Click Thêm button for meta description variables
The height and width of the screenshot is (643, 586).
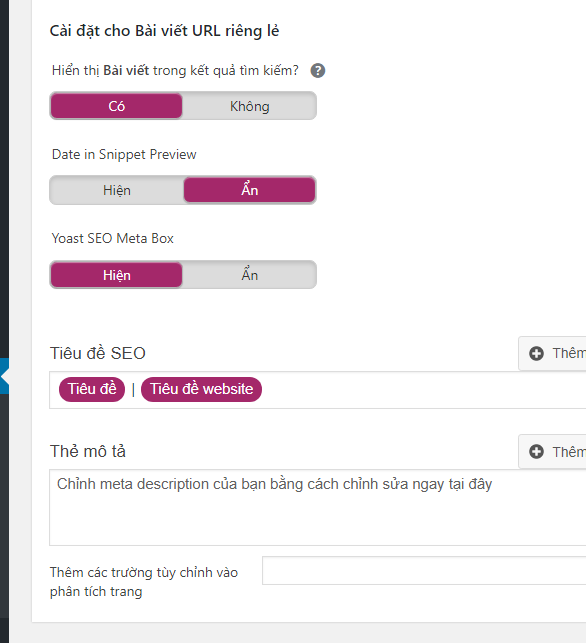click(x=552, y=451)
